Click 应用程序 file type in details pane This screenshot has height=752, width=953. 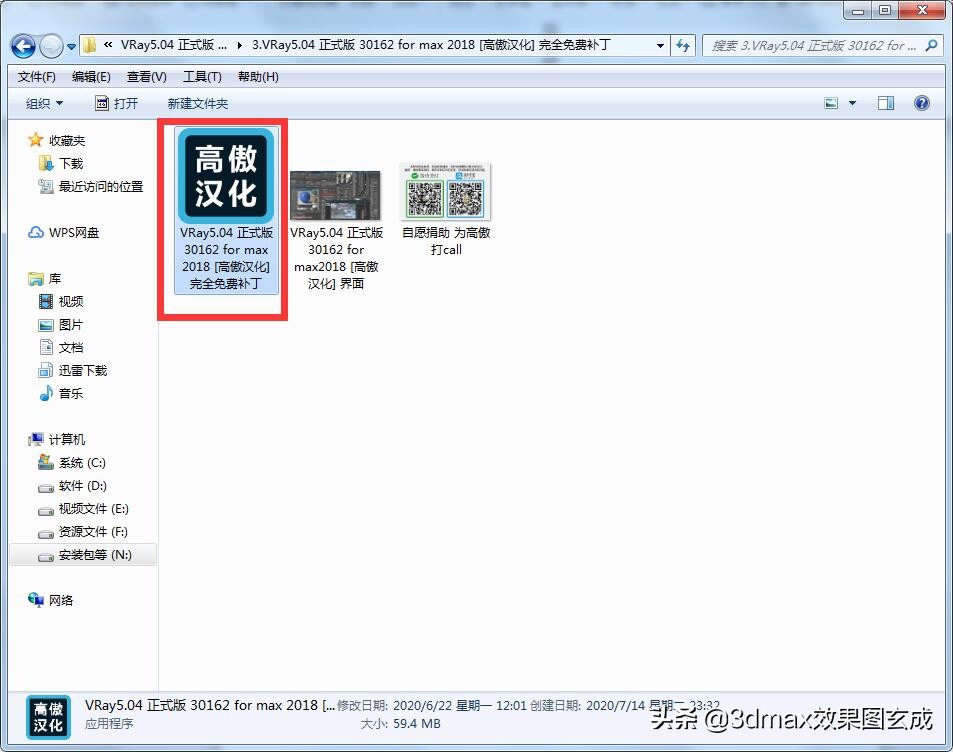click(x=109, y=723)
